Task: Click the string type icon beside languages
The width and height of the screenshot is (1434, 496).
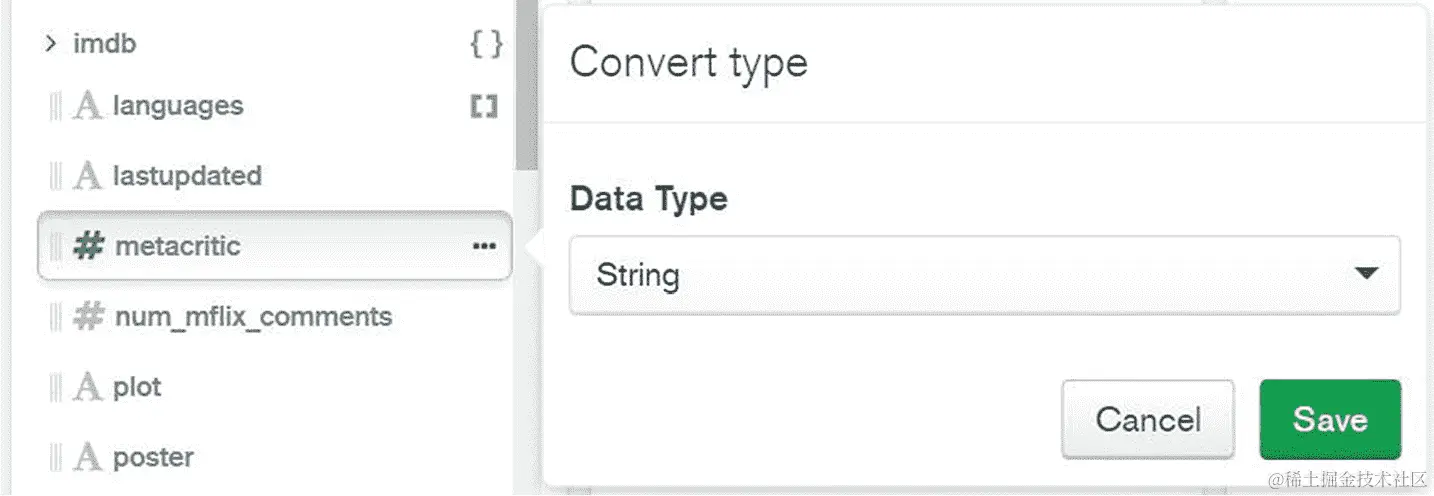Action: (88, 106)
